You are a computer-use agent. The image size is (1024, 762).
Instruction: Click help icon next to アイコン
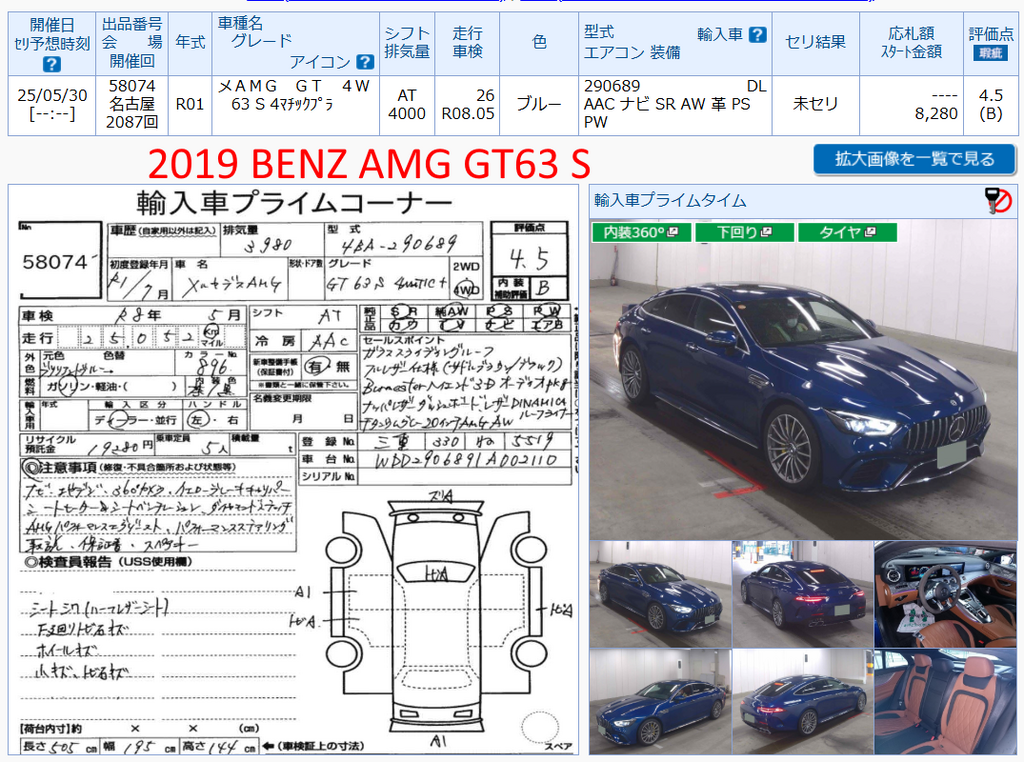366,62
